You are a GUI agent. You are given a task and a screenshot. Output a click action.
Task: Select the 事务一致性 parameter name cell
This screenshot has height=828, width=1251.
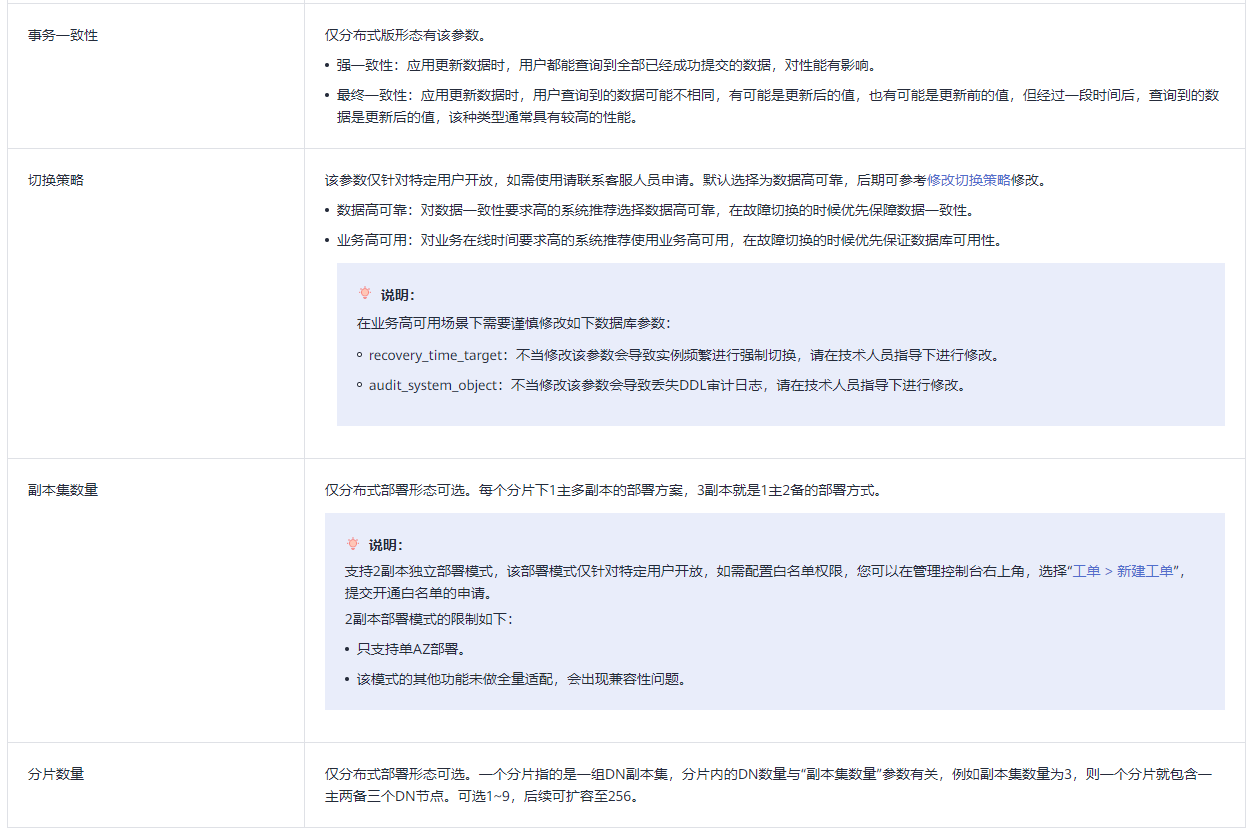(156, 76)
